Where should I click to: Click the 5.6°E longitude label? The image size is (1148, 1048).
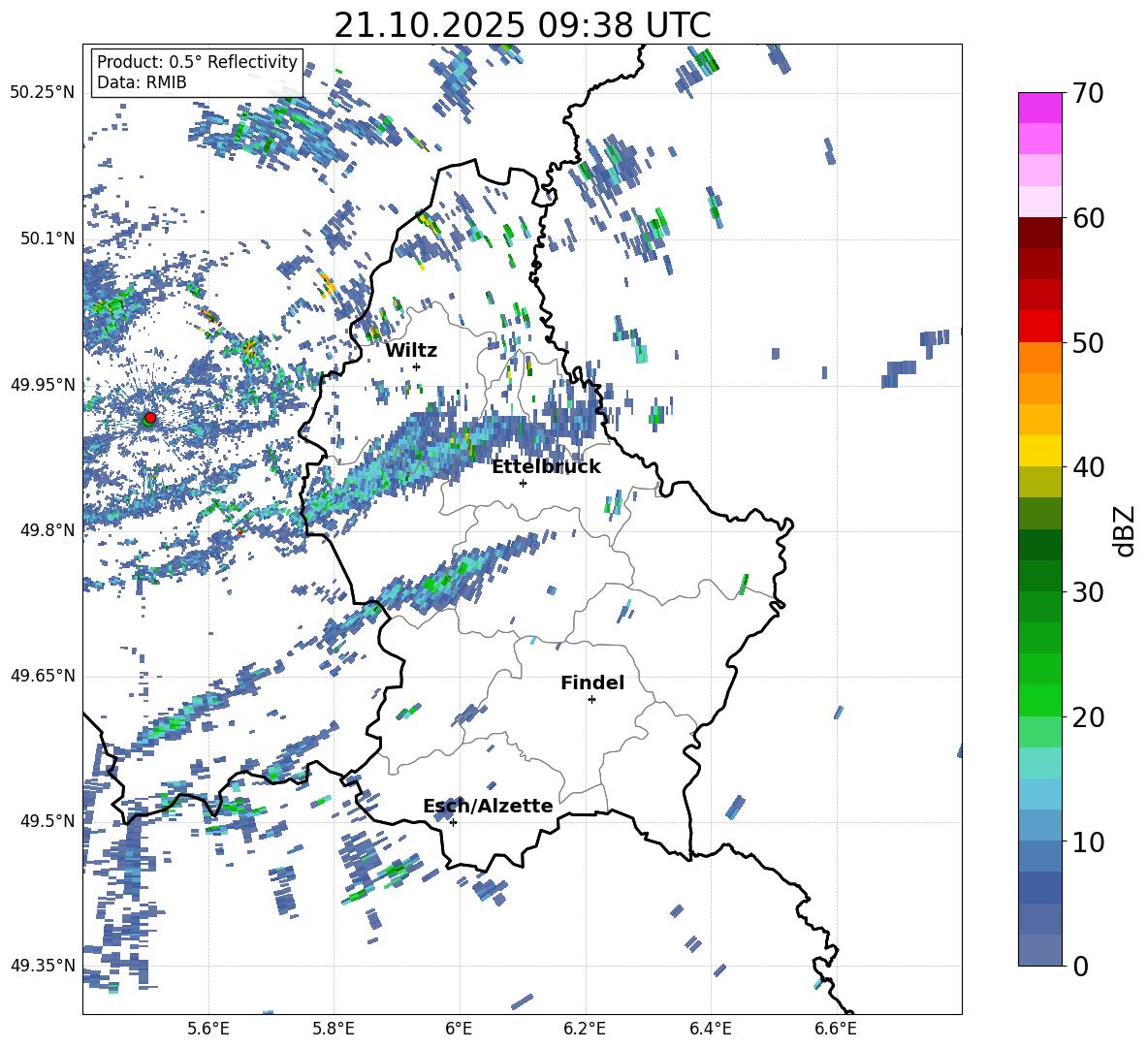point(208,1029)
